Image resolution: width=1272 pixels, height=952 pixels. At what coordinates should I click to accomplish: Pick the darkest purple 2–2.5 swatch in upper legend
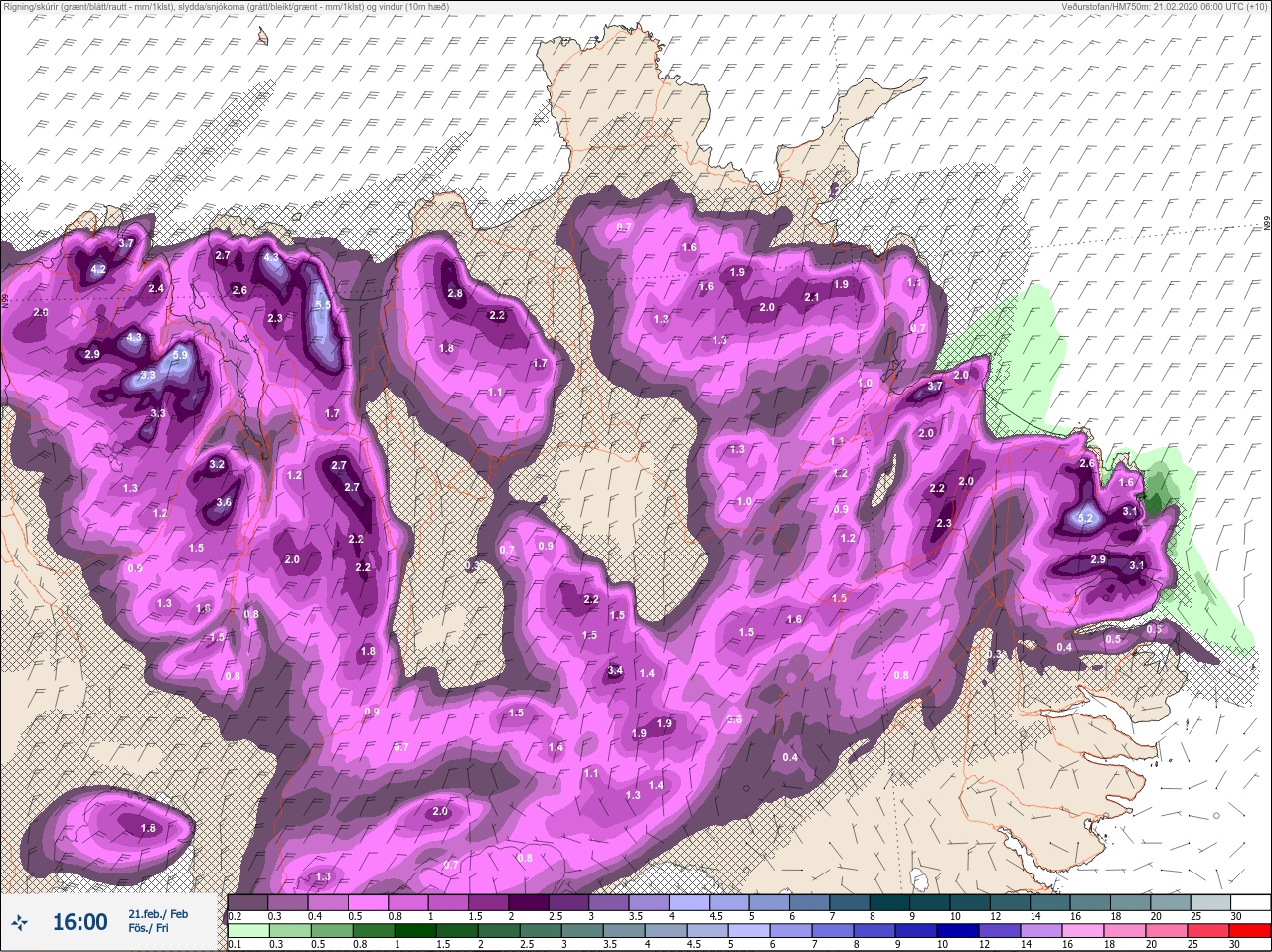pos(531,903)
